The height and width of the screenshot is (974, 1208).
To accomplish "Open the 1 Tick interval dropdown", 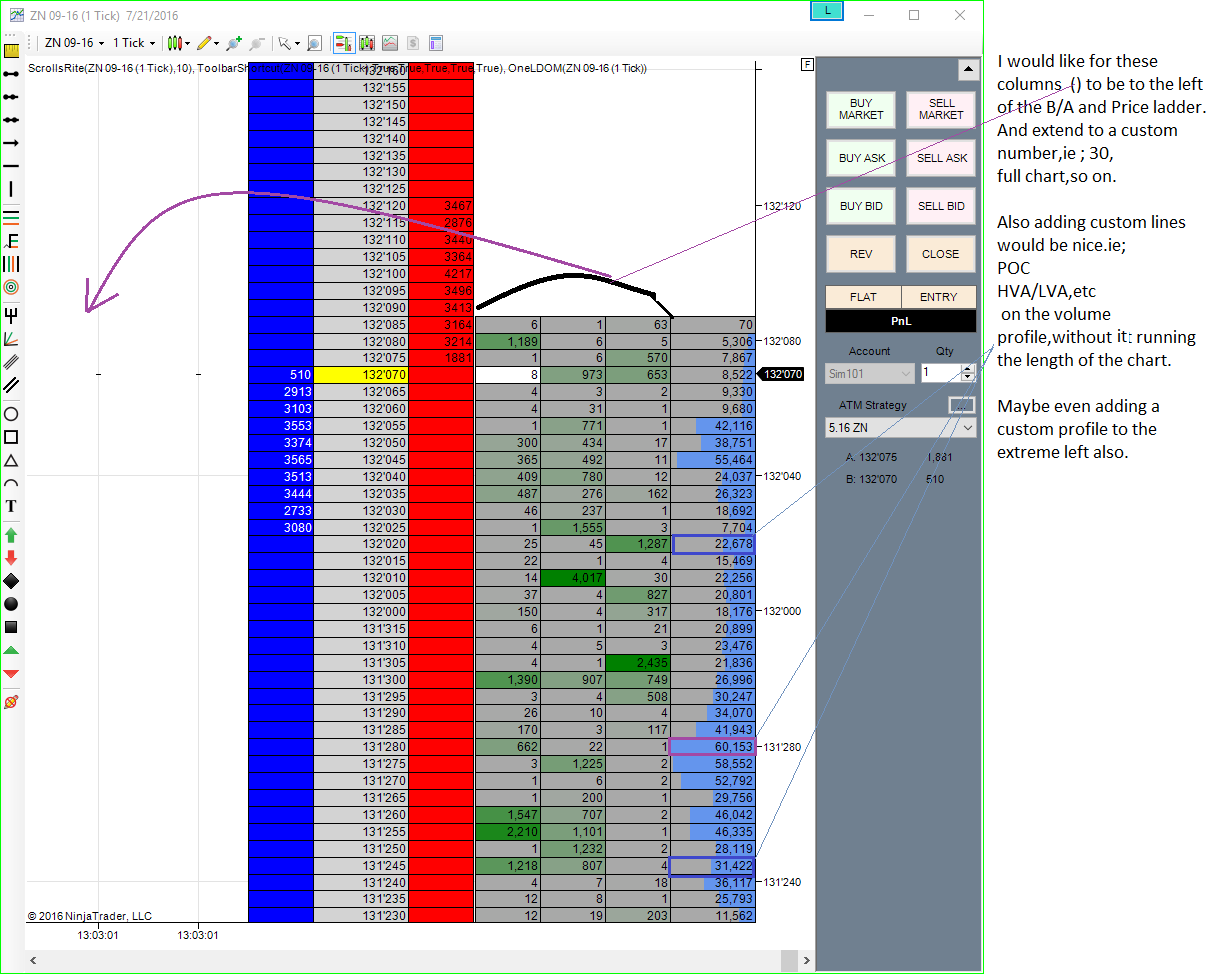I will [x=134, y=43].
